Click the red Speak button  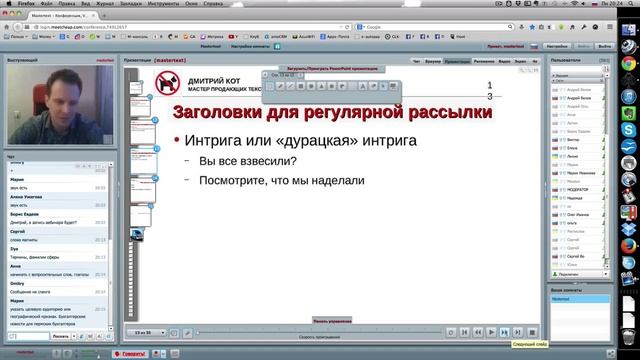[130, 354]
